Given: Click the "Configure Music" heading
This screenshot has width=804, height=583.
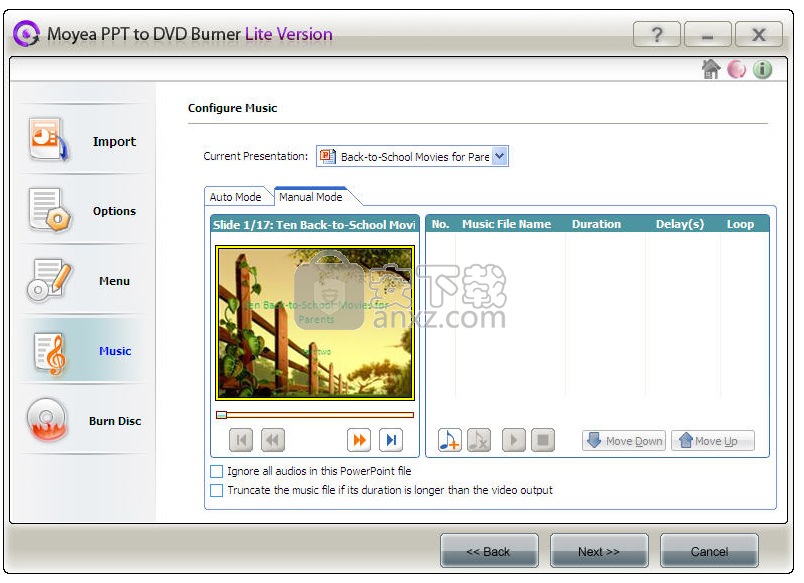Looking at the screenshot, I should pyautogui.click(x=232, y=108).
